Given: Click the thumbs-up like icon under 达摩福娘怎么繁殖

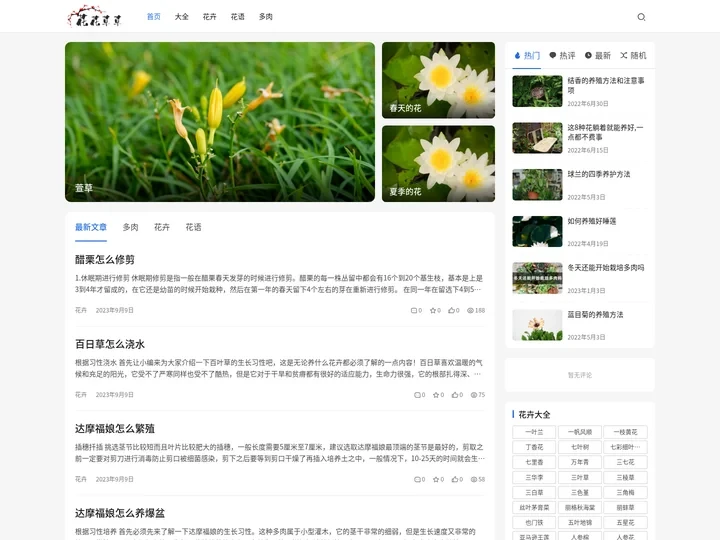Looking at the screenshot, I should [455, 479].
